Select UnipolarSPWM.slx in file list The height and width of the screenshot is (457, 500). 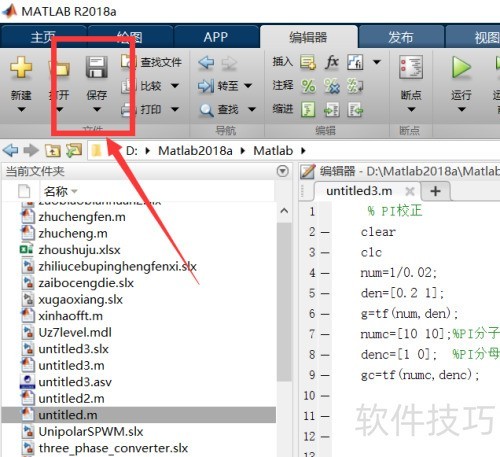91,432
